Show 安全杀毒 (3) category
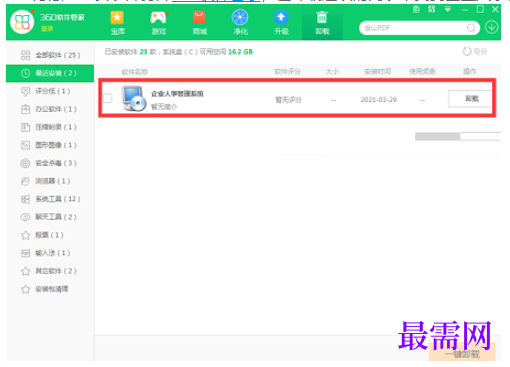 (x=50, y=163)
